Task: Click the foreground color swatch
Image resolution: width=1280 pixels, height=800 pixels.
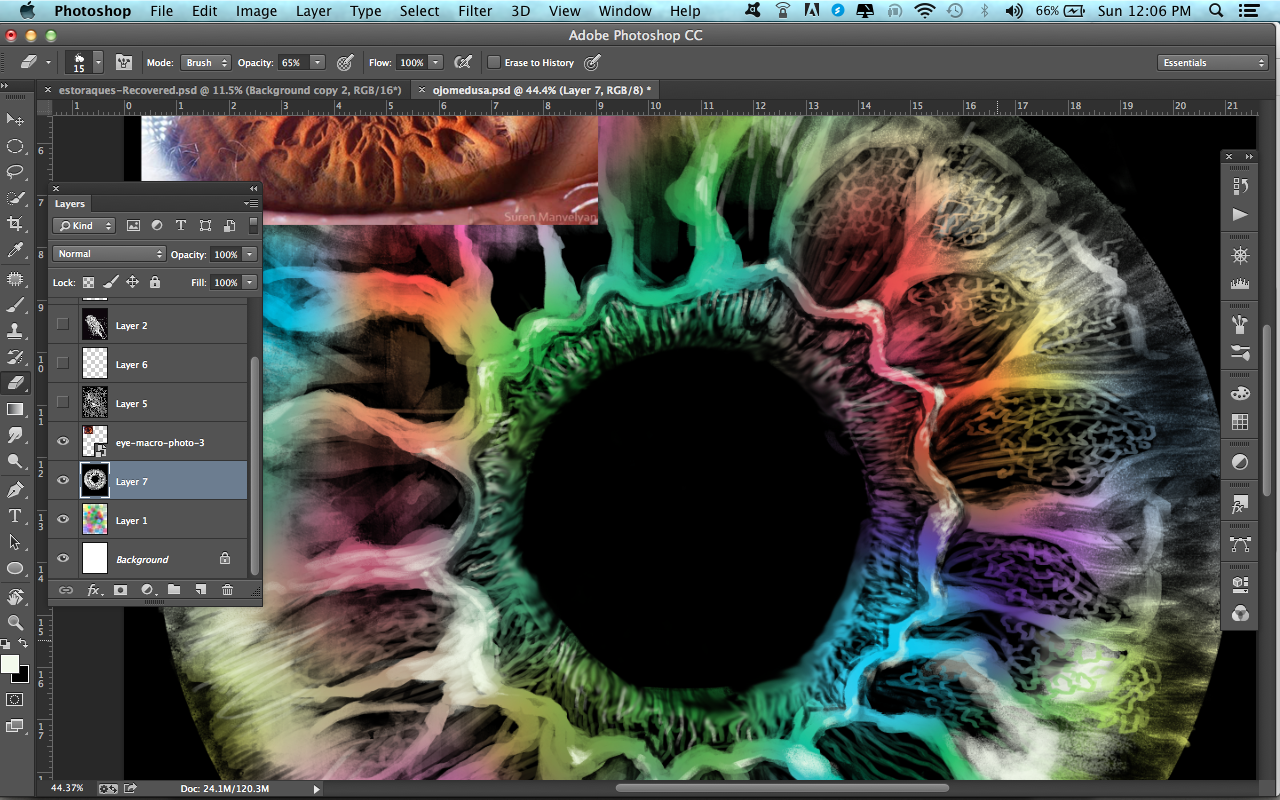Action: 10,664
